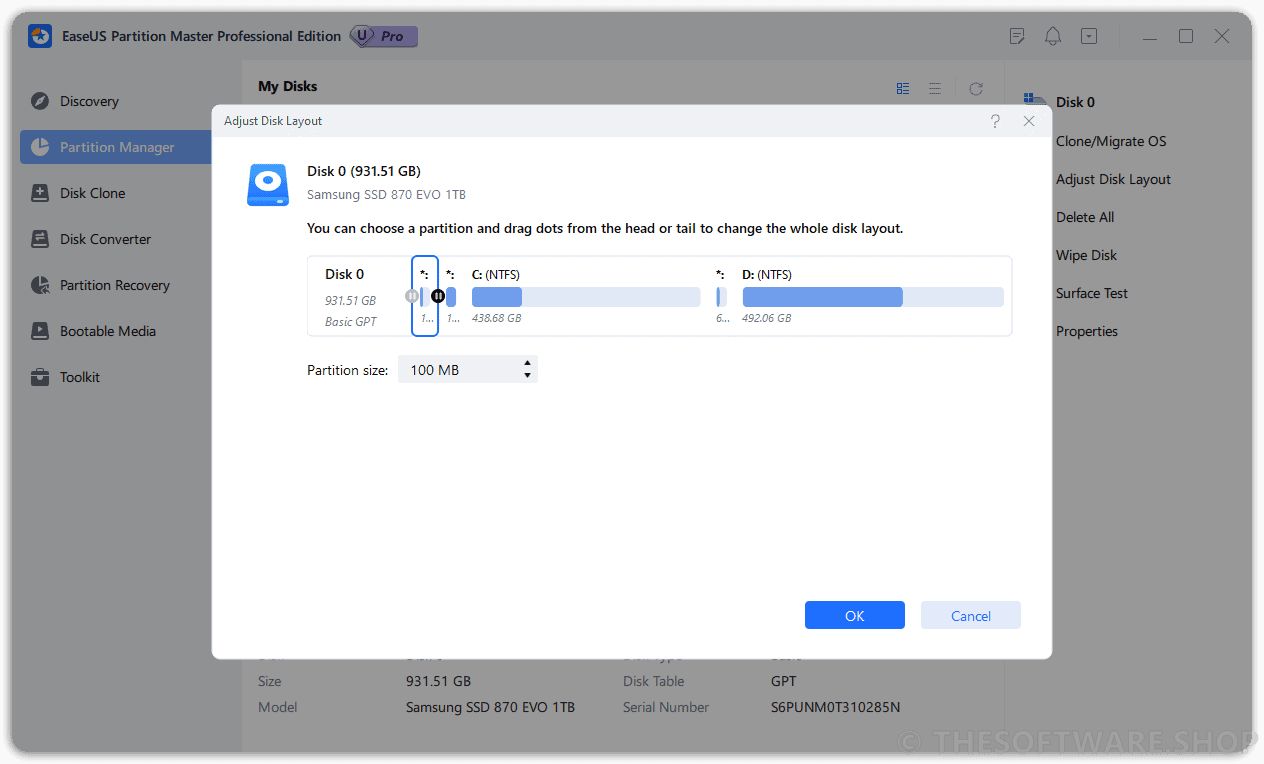Increase partition size with up arrow
Viewport: 1264px width, 764px height.
[x=527, y=364]
